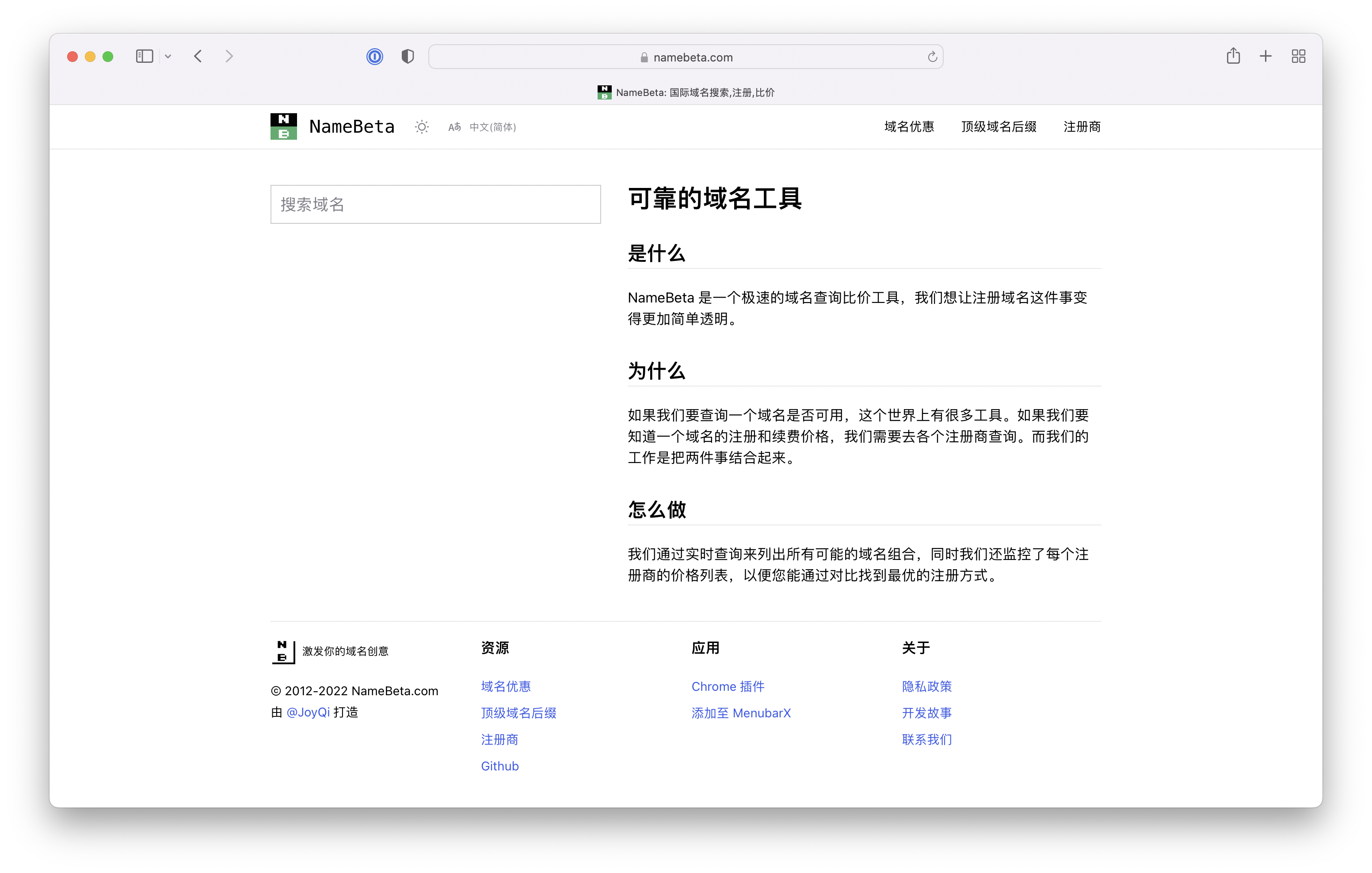Click the 怎么做 section heading

pos(657,509)
